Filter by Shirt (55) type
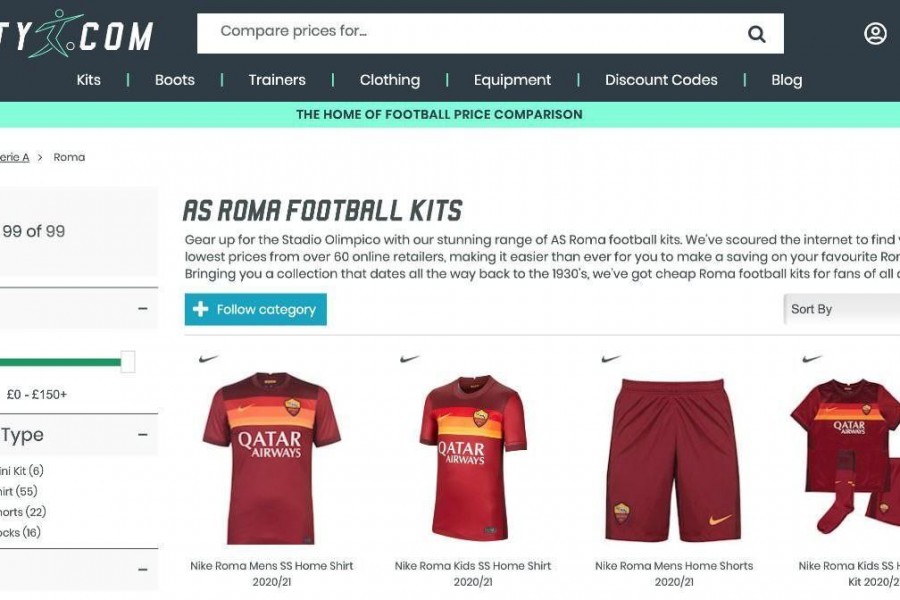Image resolution: width=900 pixels, height=600 pixels. [x=18, y=491]
